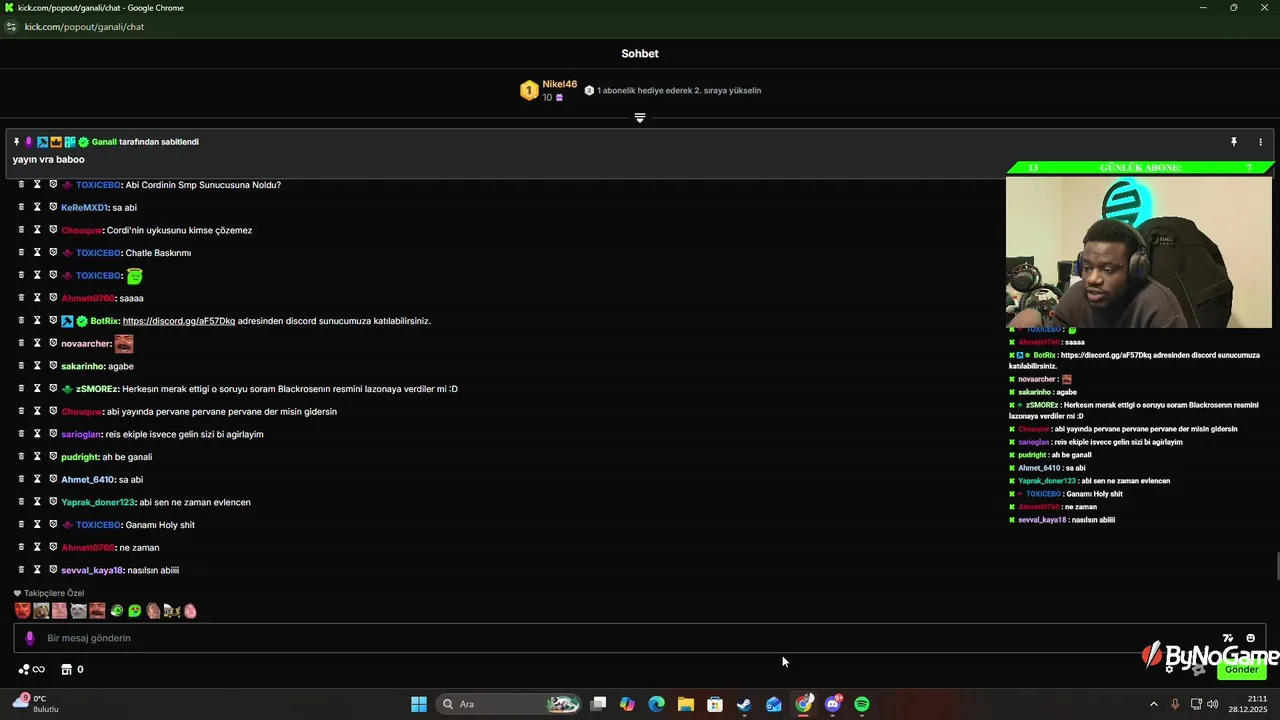
Task: Click the chat scrollbar thumb
Action: 1277,565
